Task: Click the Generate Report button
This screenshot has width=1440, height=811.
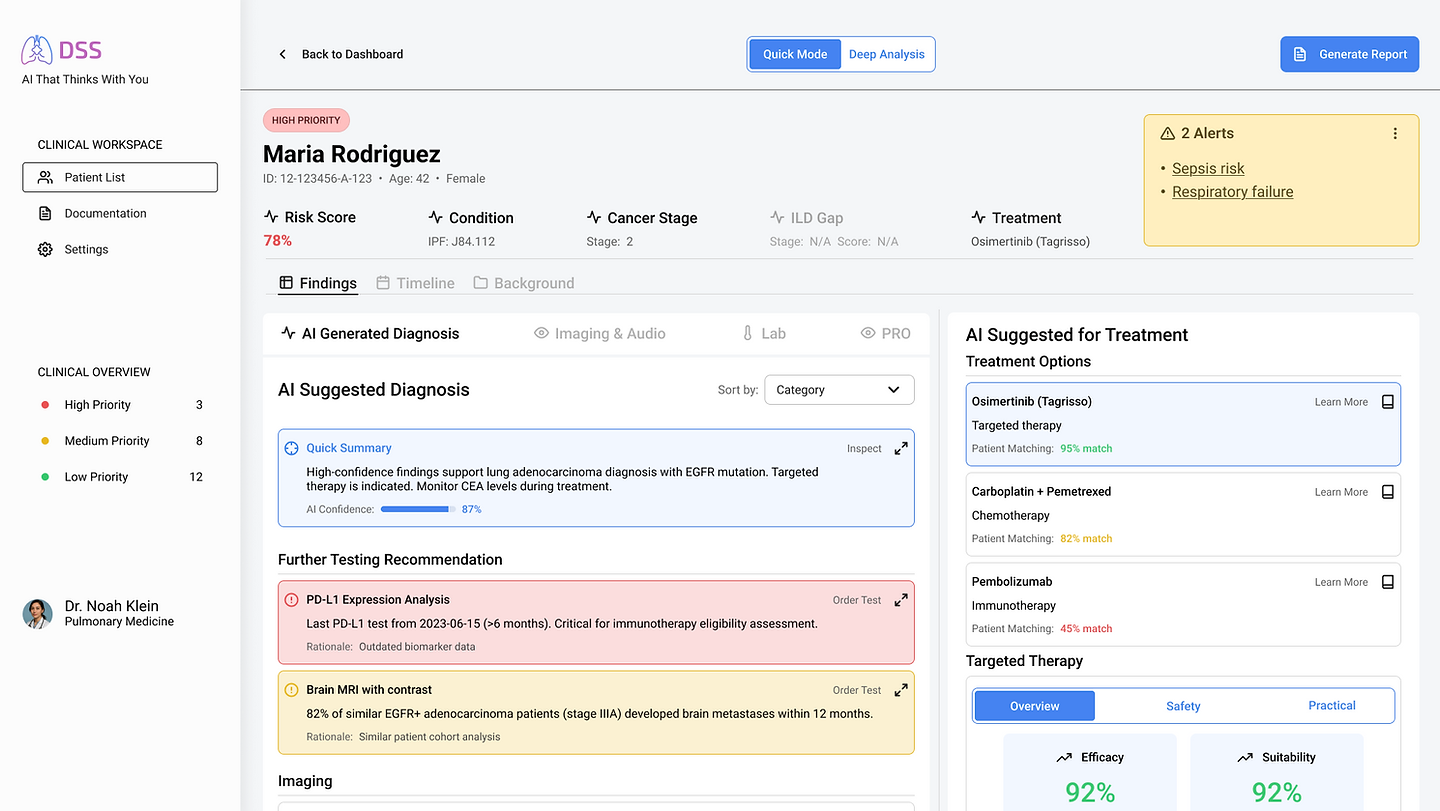Action: tap(1350, 54)
